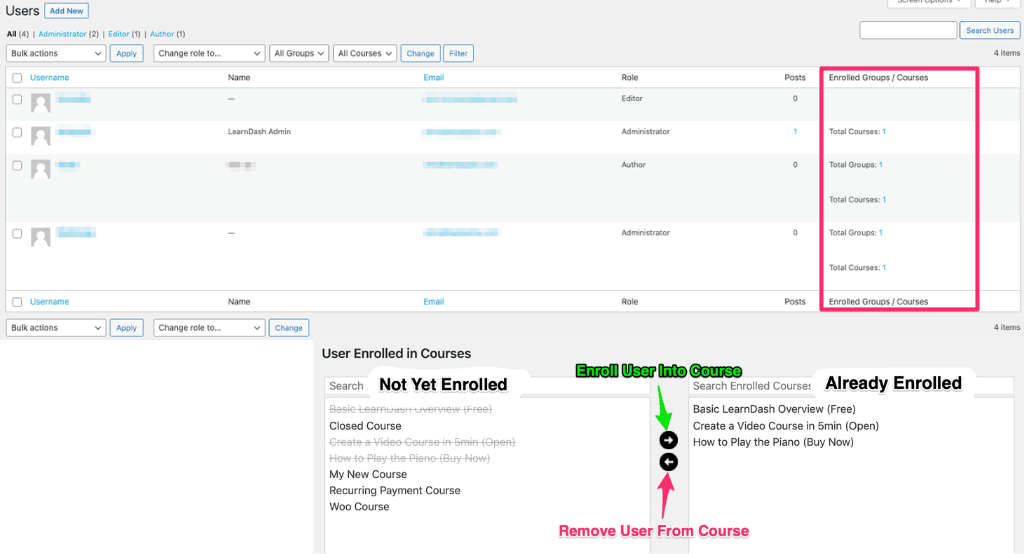Screen dimensions: 1024x554
Task: Click the Filter button
Action: point(458,54)
